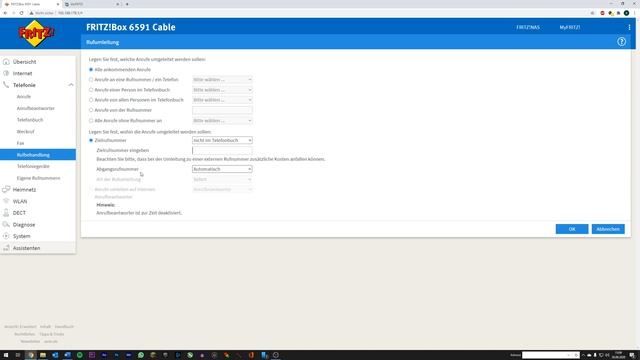Open the FRITZ!NAS link
Viewport: 640px width, 360px height.
pos(528,27)
